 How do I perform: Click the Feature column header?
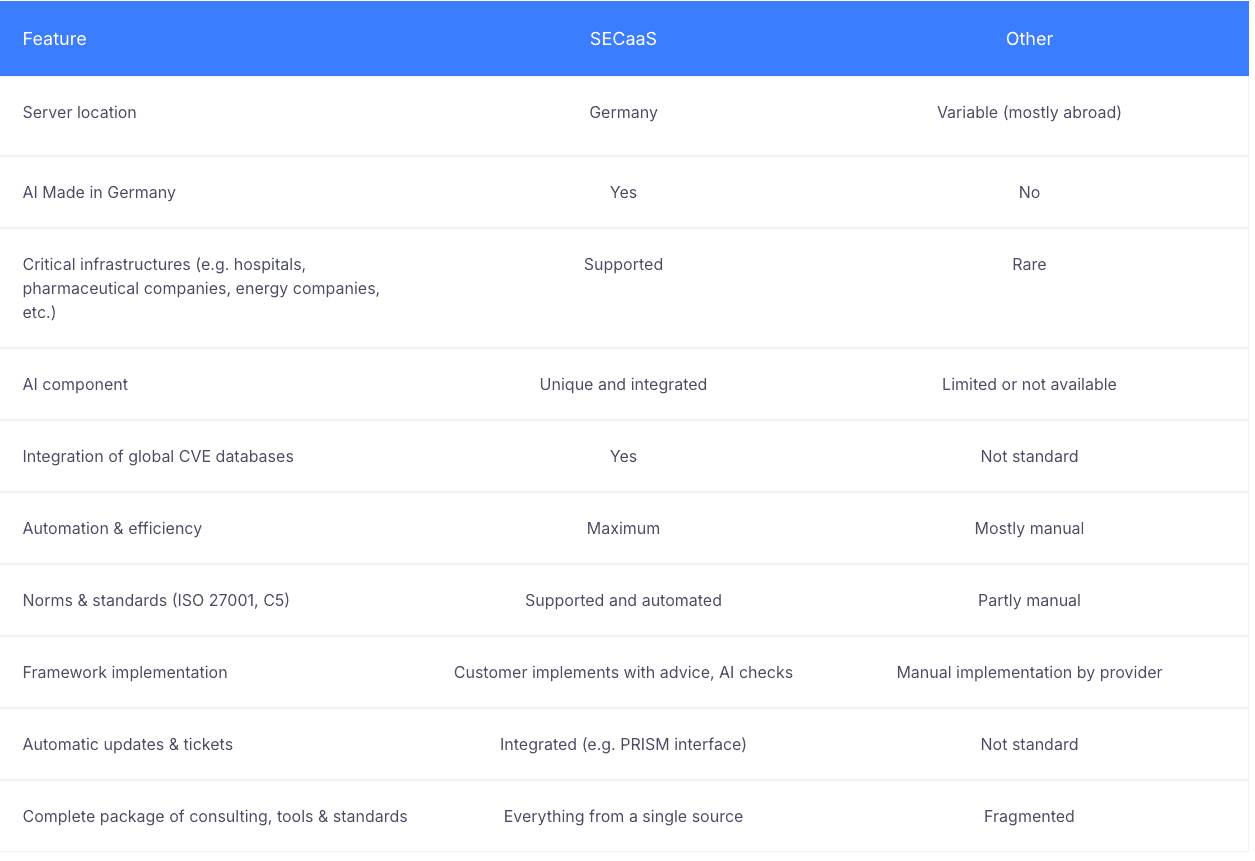[x=54, y=39]
